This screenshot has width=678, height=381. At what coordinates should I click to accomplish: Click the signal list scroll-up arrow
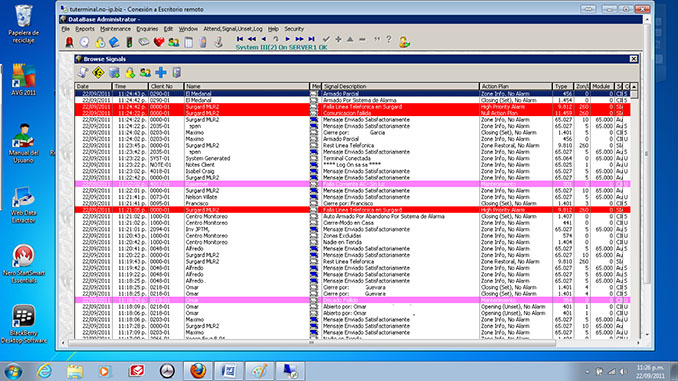634,87
